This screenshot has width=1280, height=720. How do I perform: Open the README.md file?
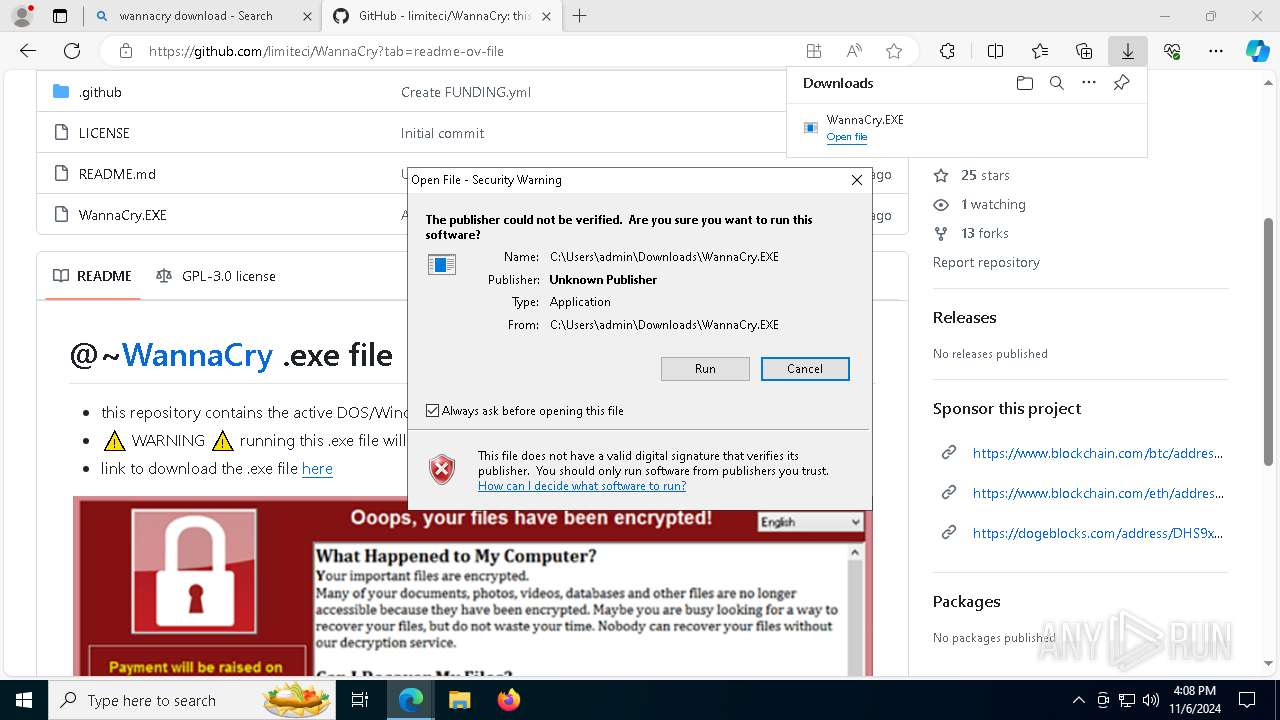(x=117, y=174)
